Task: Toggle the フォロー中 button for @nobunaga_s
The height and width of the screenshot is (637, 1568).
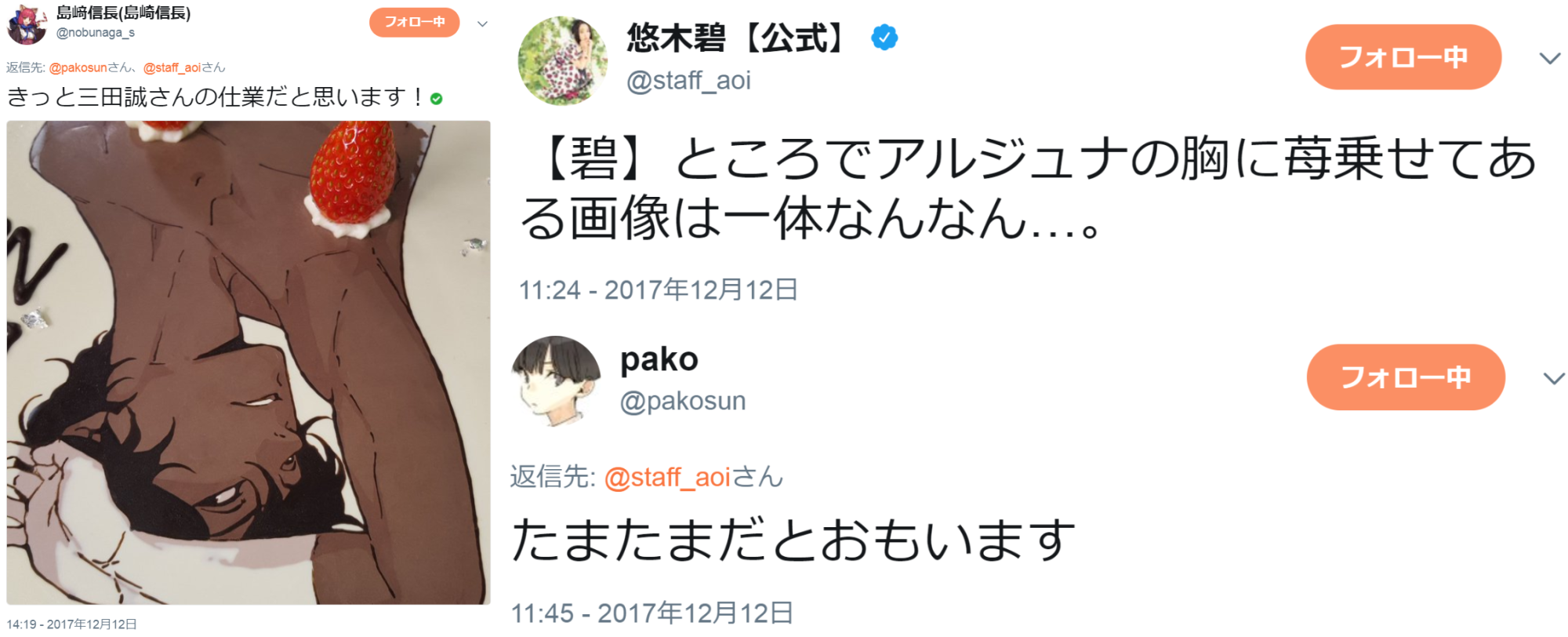Action: pos(414,22)
